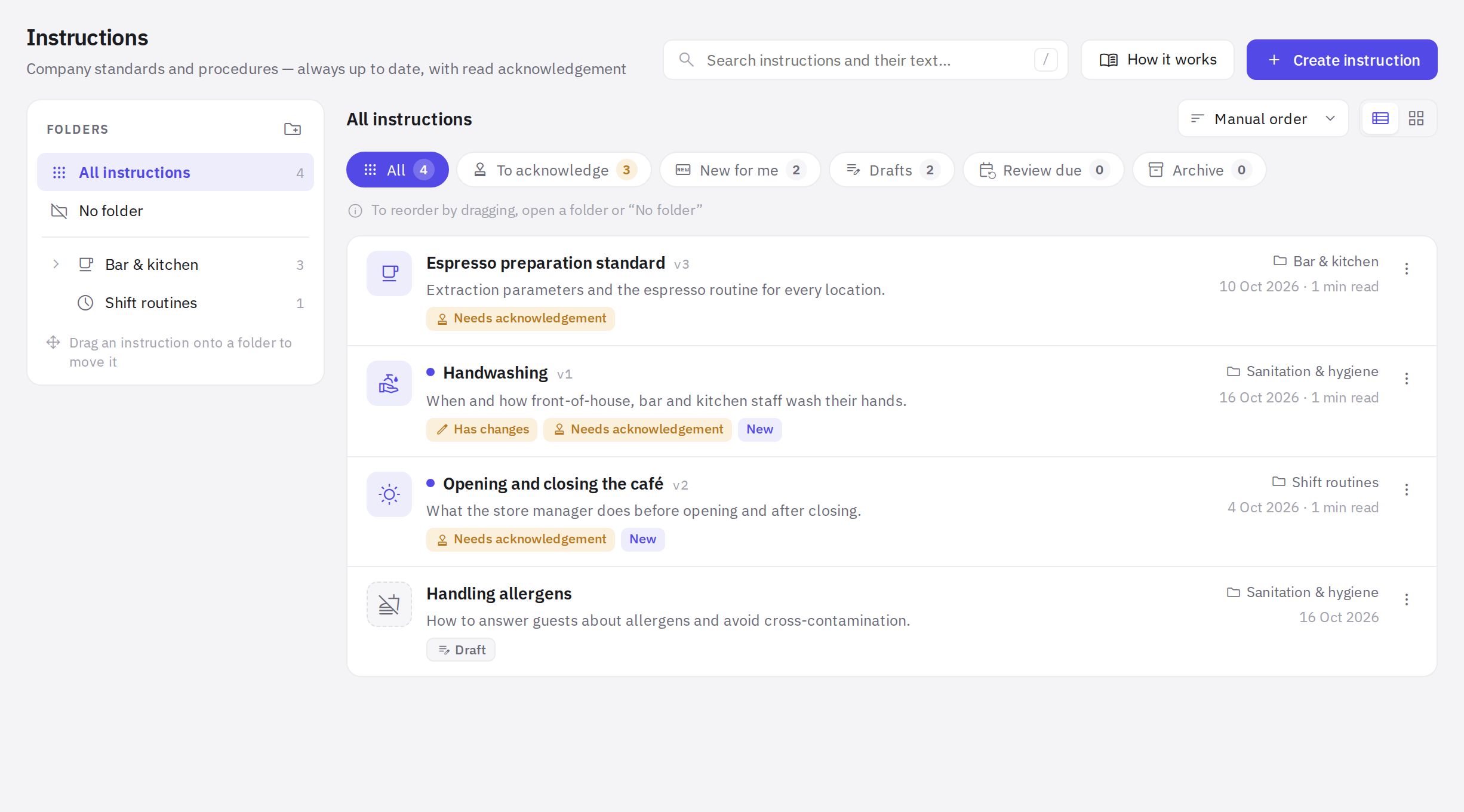Switch to list view layout

1380,118
